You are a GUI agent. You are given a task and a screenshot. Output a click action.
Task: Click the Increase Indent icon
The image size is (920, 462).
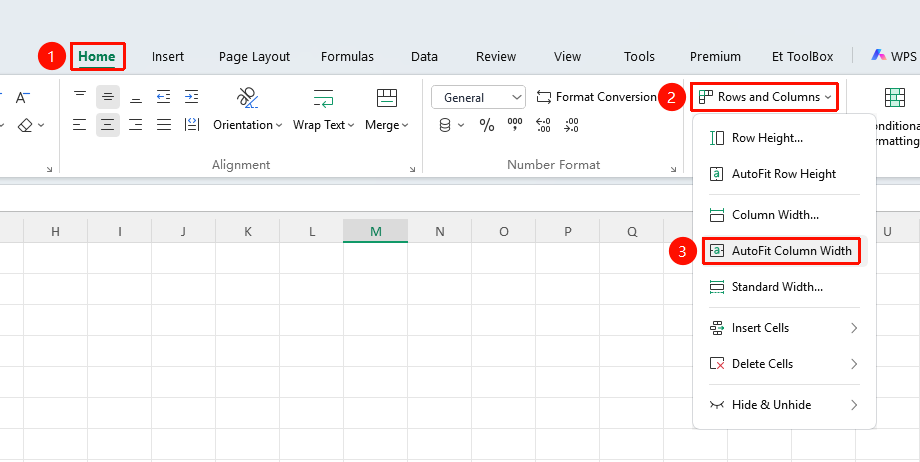(x=191, y=97)
